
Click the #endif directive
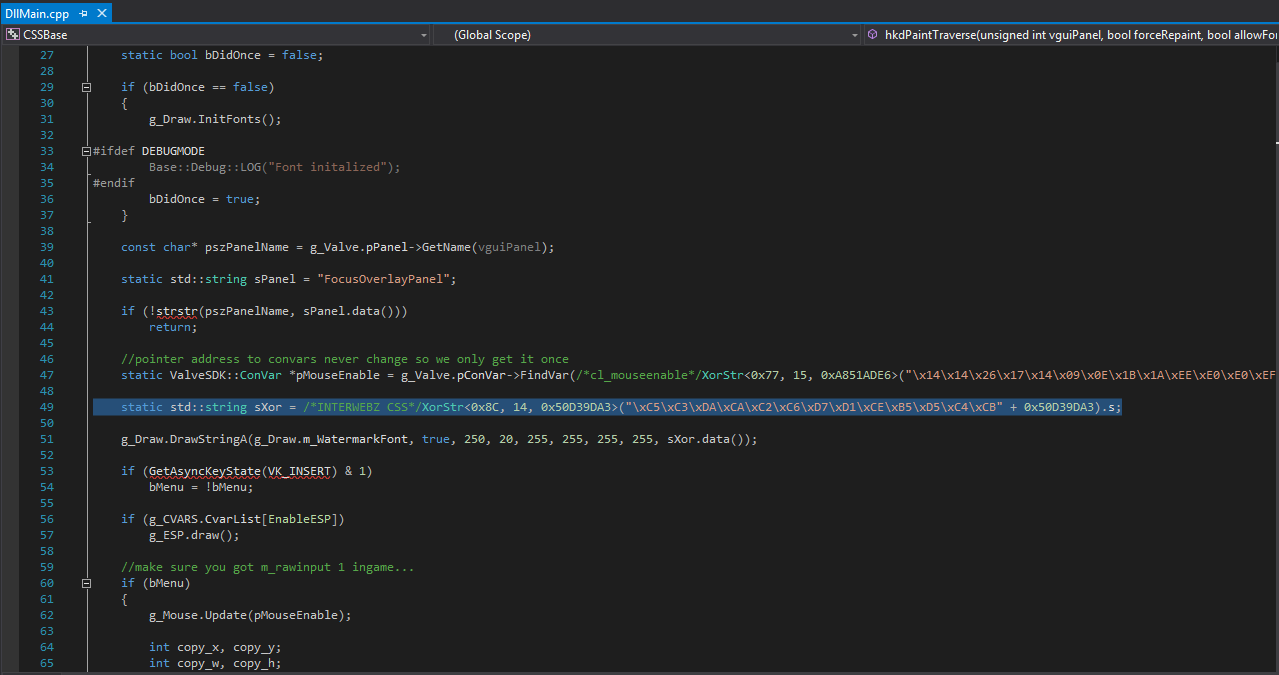[114, 183]
